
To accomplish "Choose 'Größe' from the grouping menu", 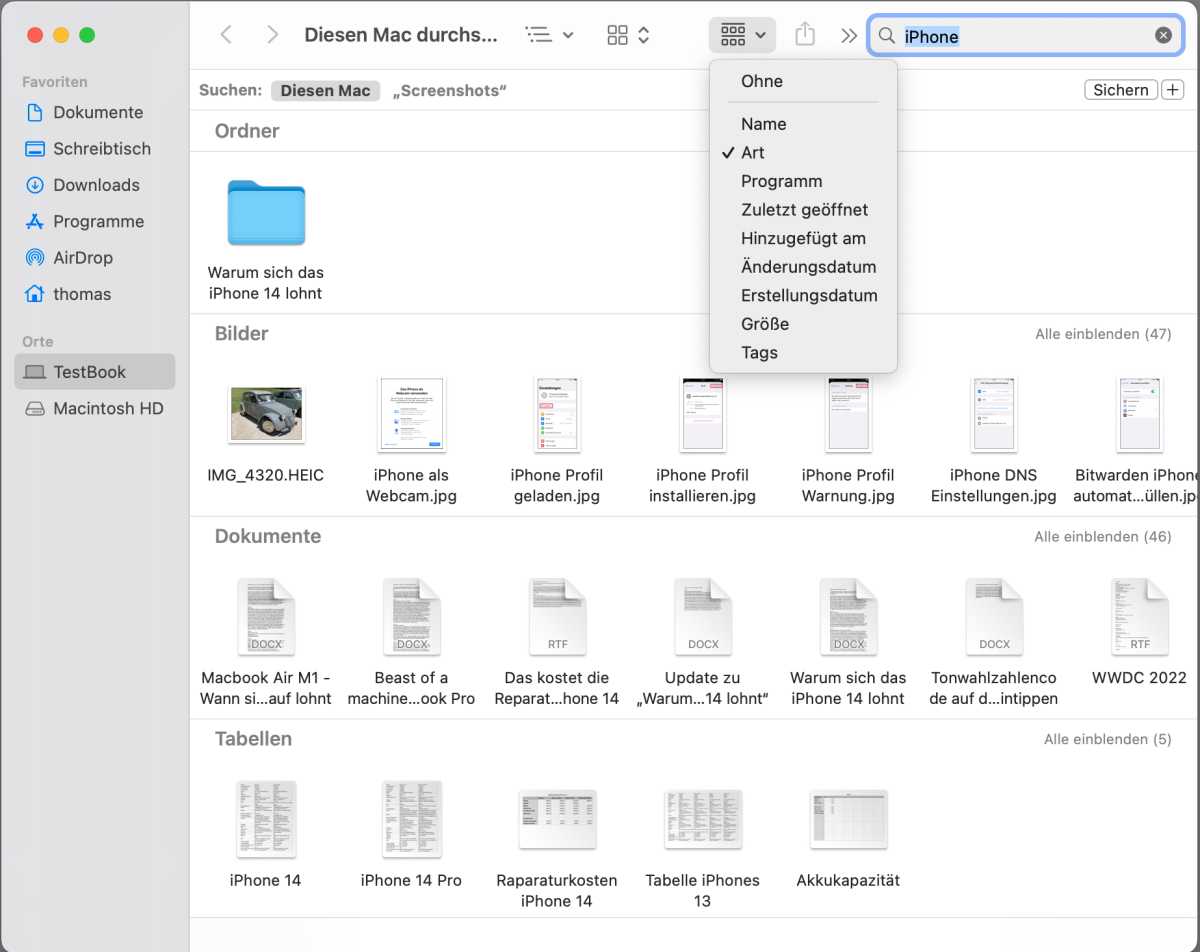I will (x=765, y=324).
